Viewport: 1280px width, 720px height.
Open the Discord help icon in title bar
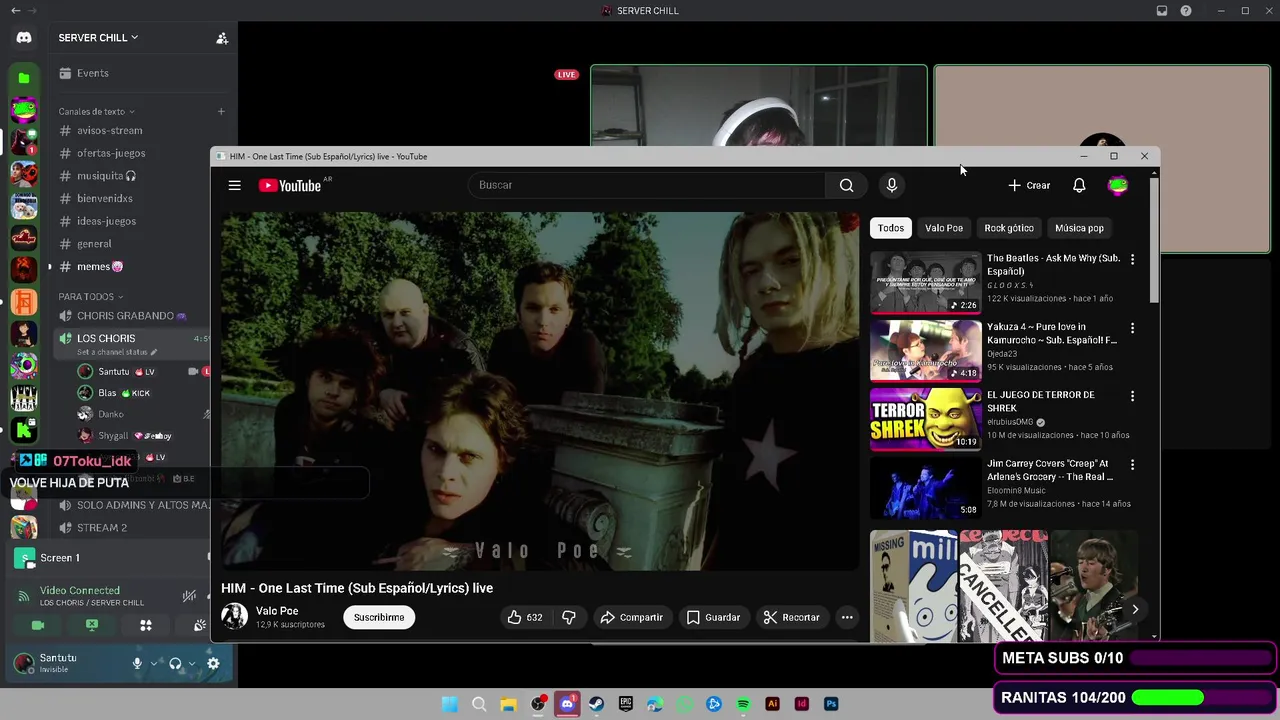(1186, 11)
